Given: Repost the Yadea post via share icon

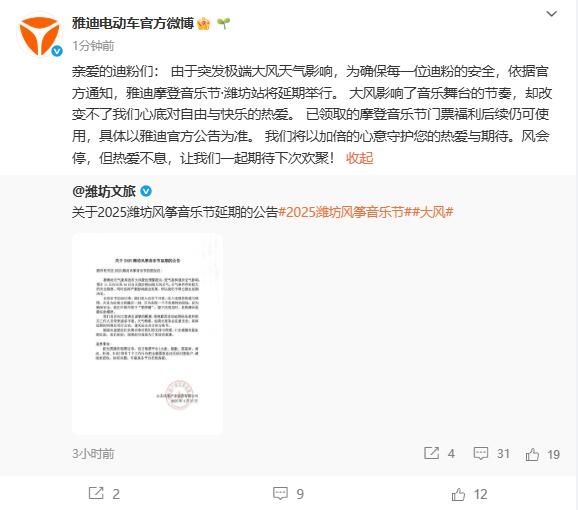Looking at the screenshot, I should [104, 494].
